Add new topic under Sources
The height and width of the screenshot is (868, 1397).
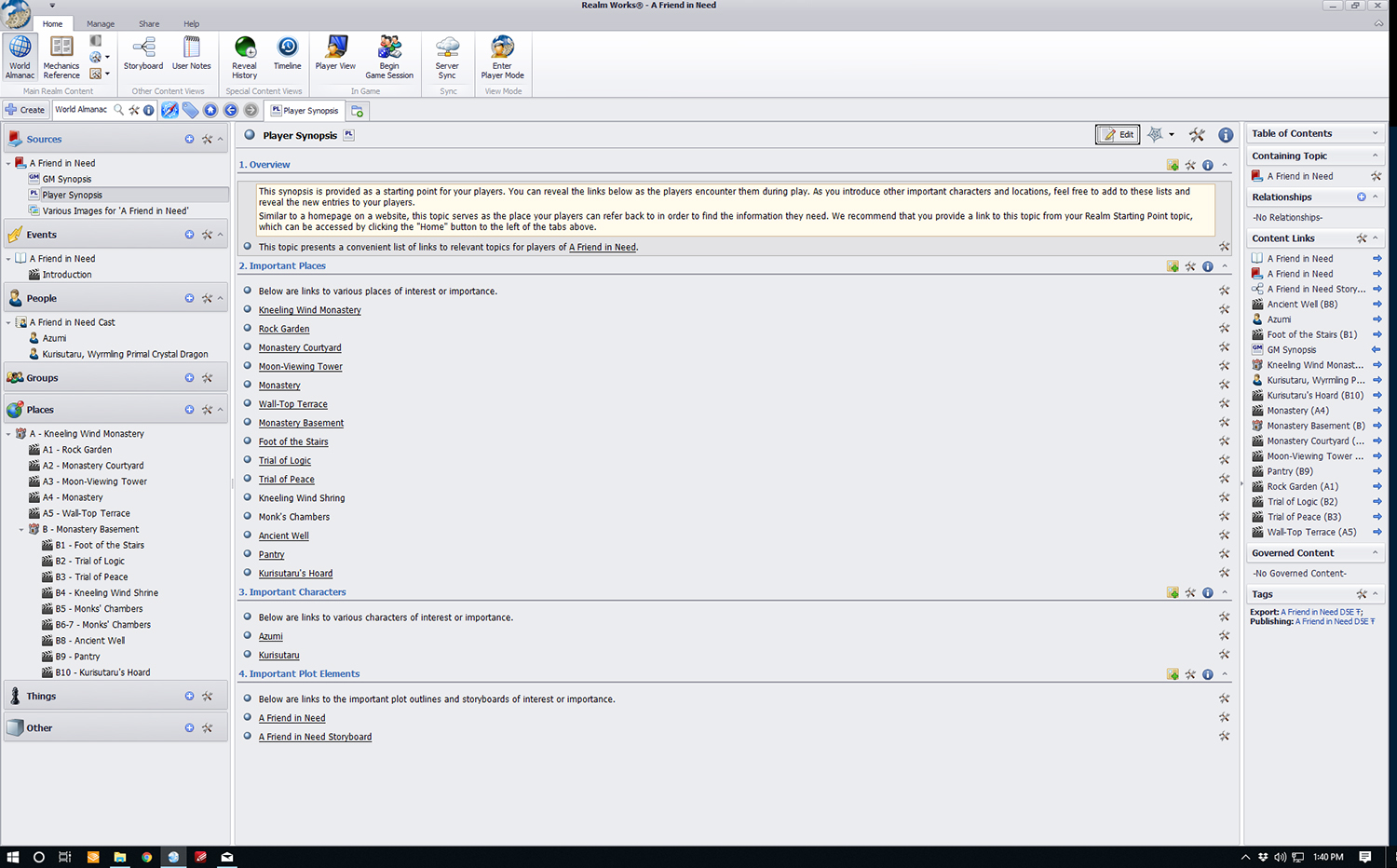pos(190,139)
